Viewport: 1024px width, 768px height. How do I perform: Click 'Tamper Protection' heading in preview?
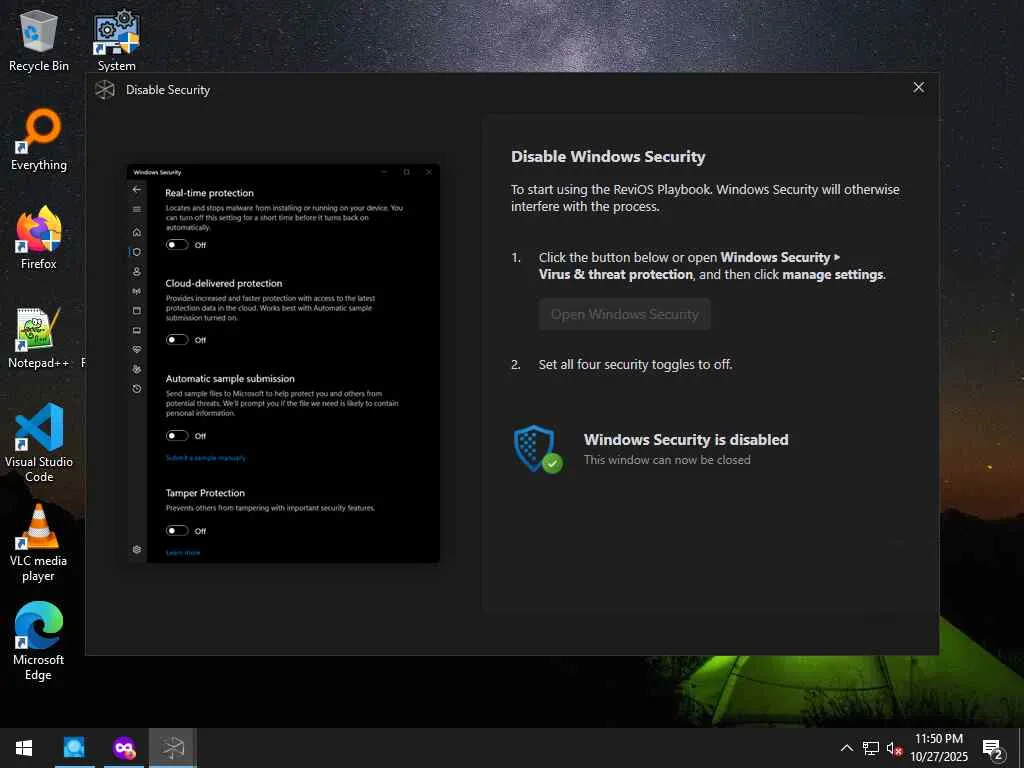click(x=205, y=493)
